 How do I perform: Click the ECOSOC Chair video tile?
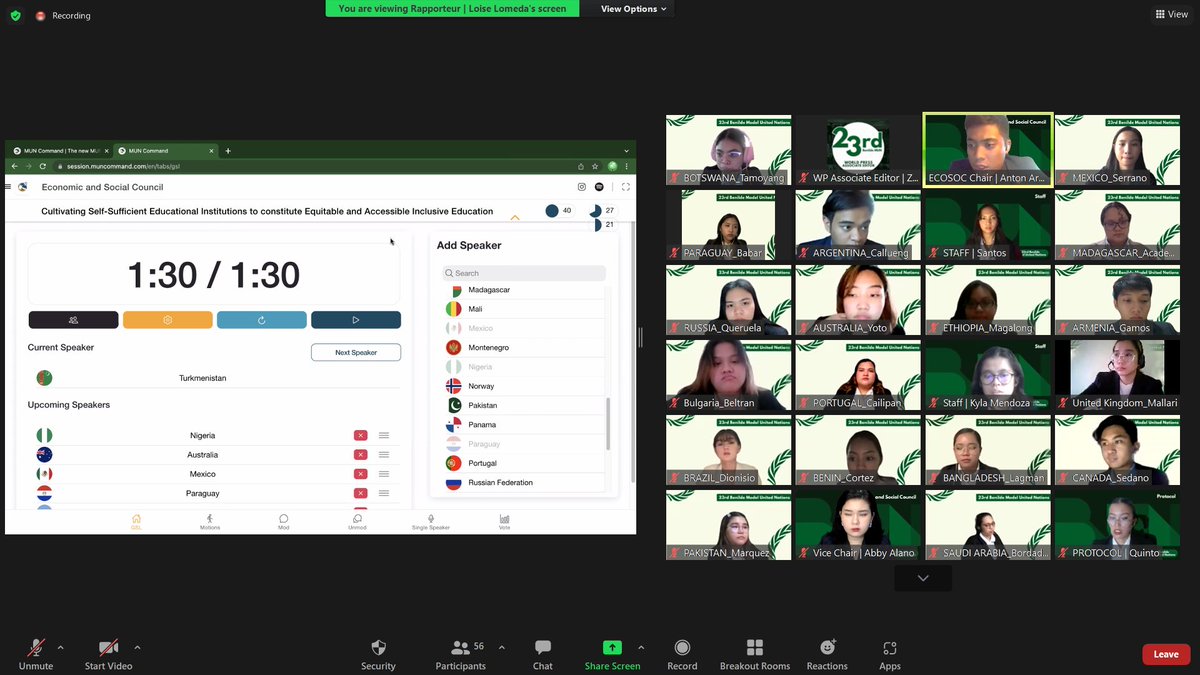[988, 150]
